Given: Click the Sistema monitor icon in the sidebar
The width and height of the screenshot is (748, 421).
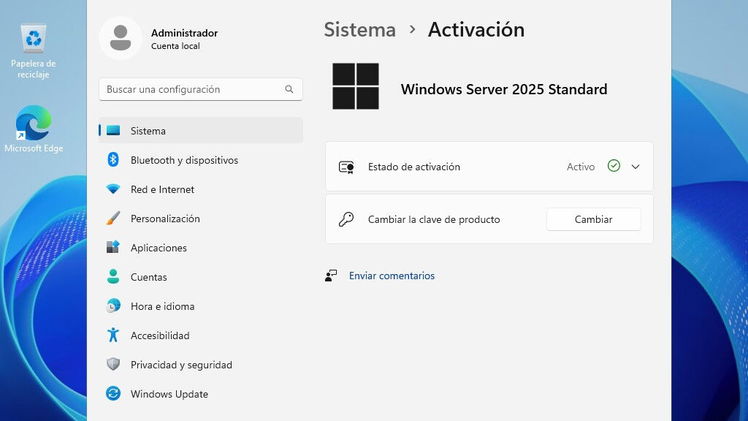Looking at the screenshot, I should pyautogui.click(x=113, y=130).
